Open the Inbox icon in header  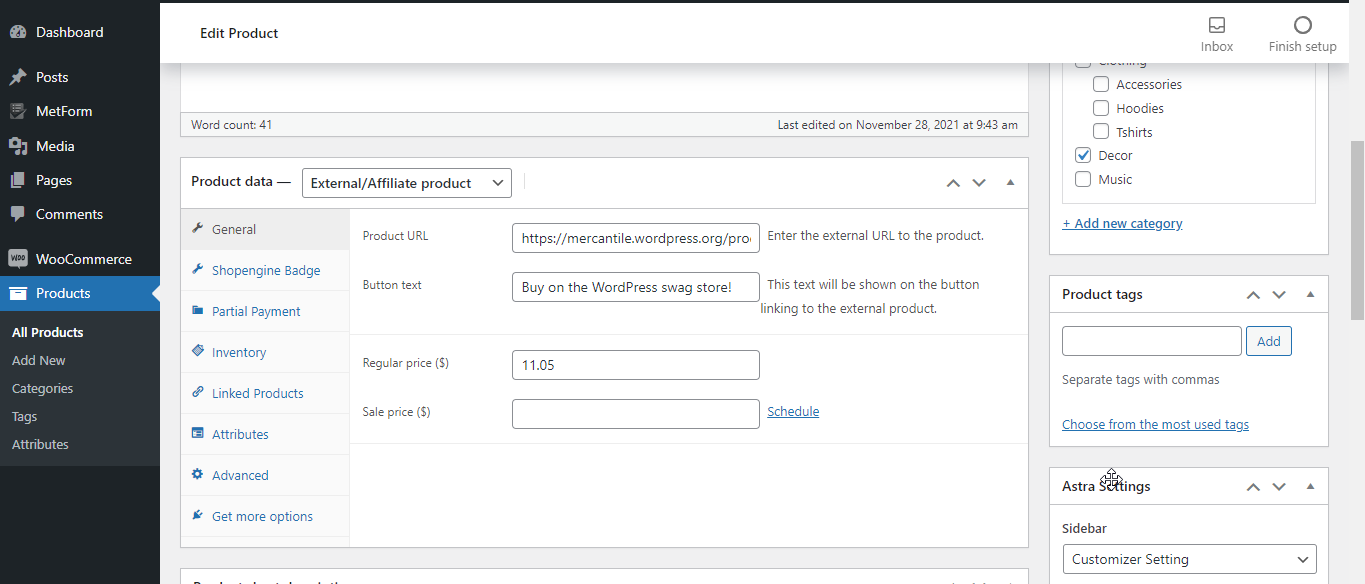coord(1217,26)
